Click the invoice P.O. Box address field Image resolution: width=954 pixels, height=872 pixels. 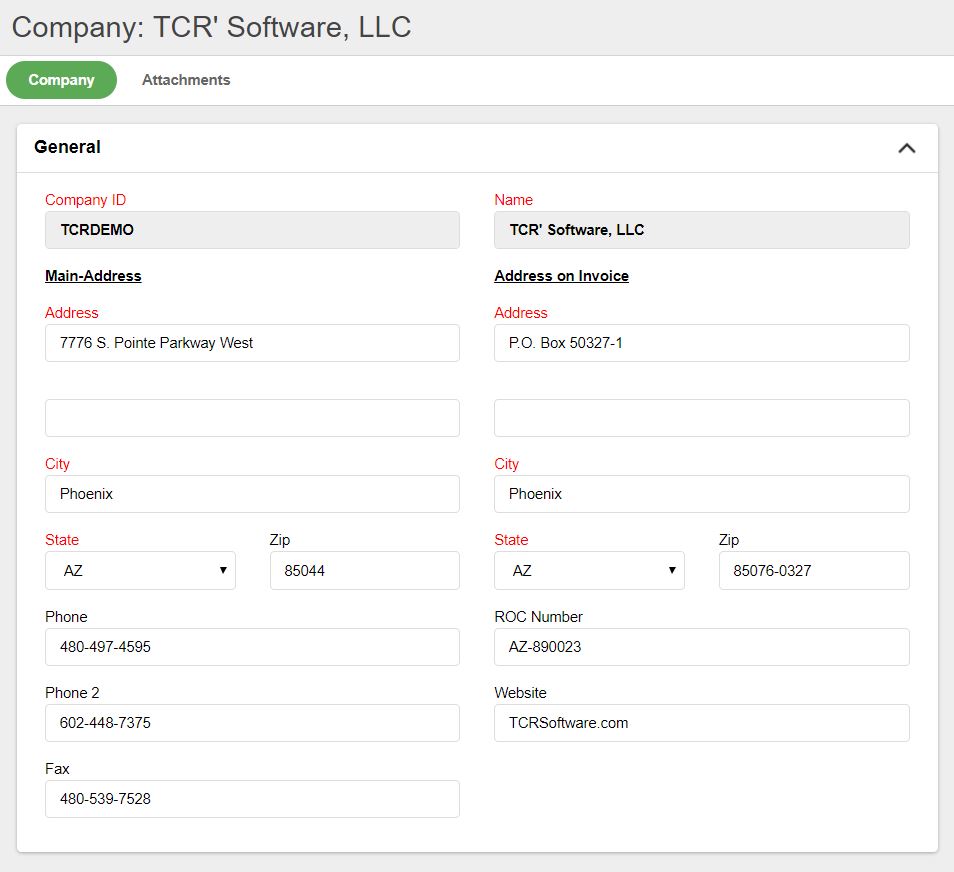click(701, 343)
